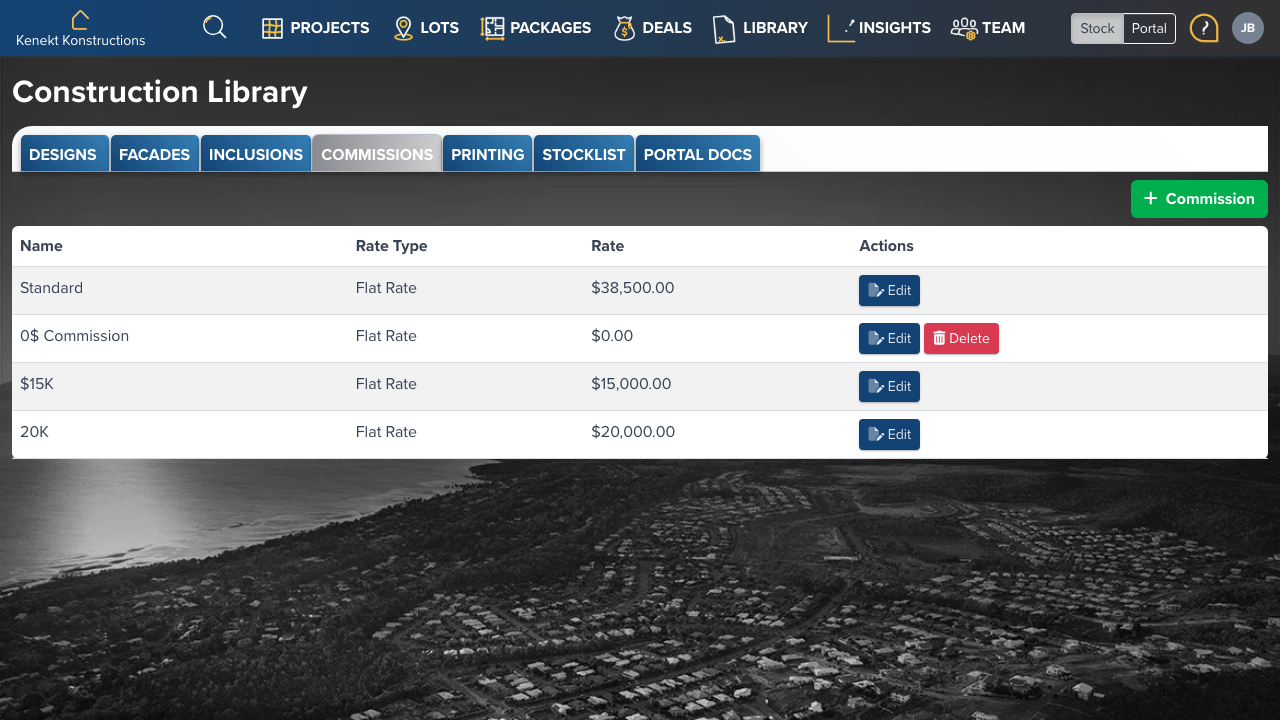The width and height of the screenshot is (1280, 720).
Task: Open the PACKAGES menu
Action: [551, 28]
